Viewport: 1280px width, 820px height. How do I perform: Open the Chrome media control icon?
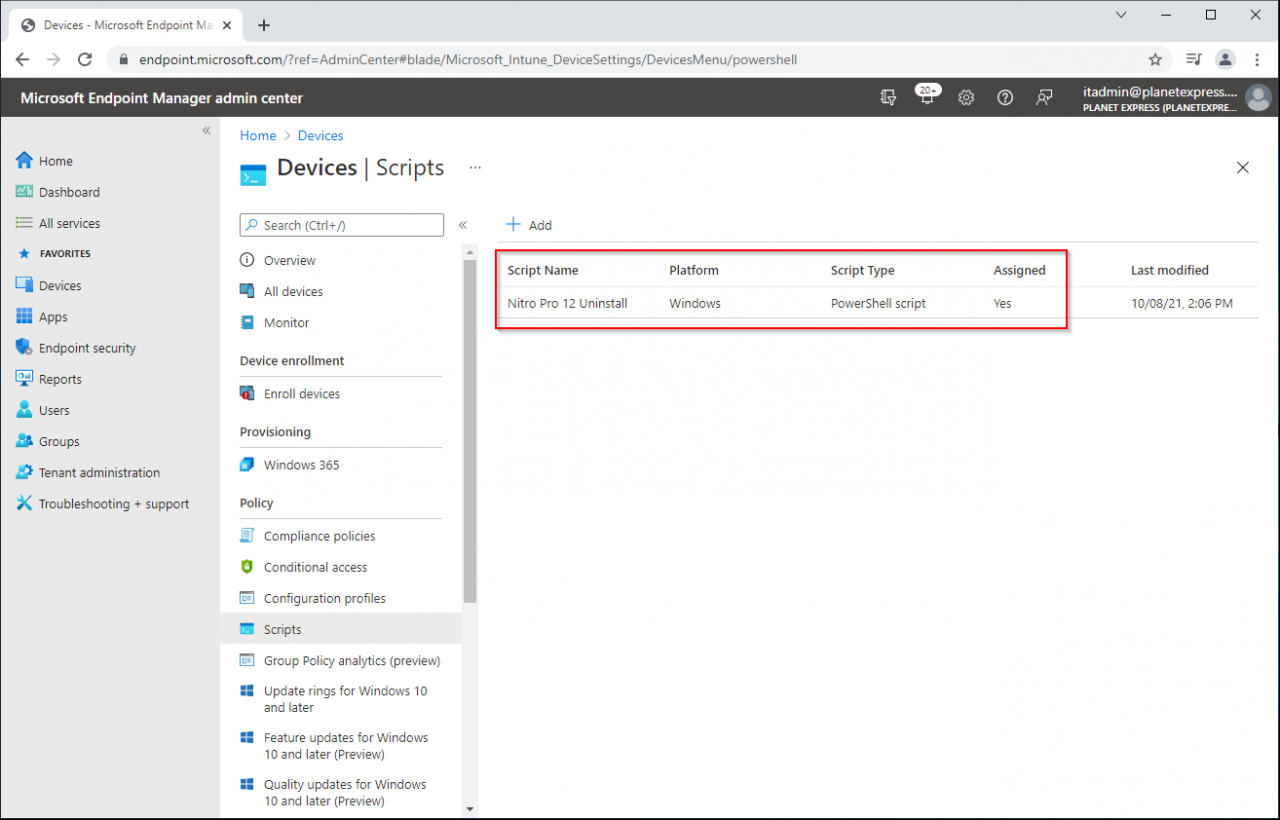tap(1193, 60)
